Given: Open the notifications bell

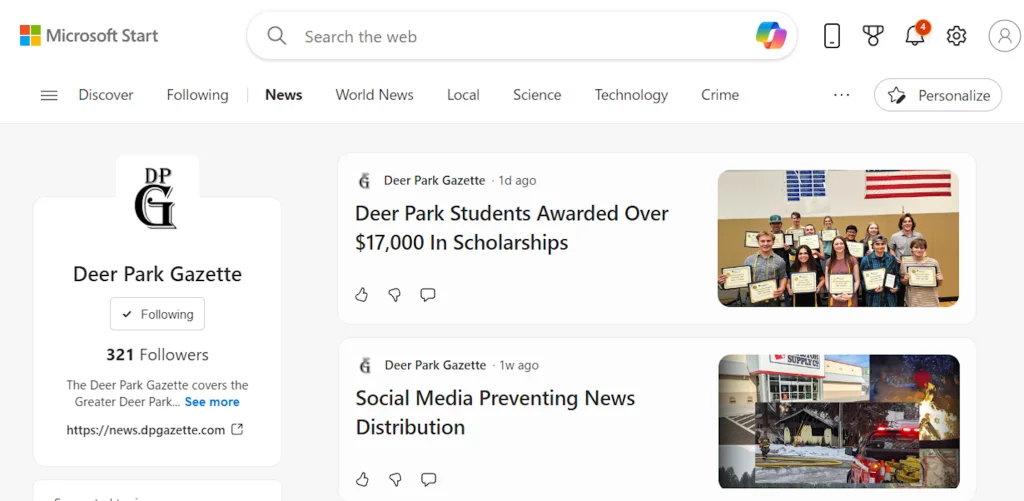Looking at the screenshot, I should click(x=914, y=36).
